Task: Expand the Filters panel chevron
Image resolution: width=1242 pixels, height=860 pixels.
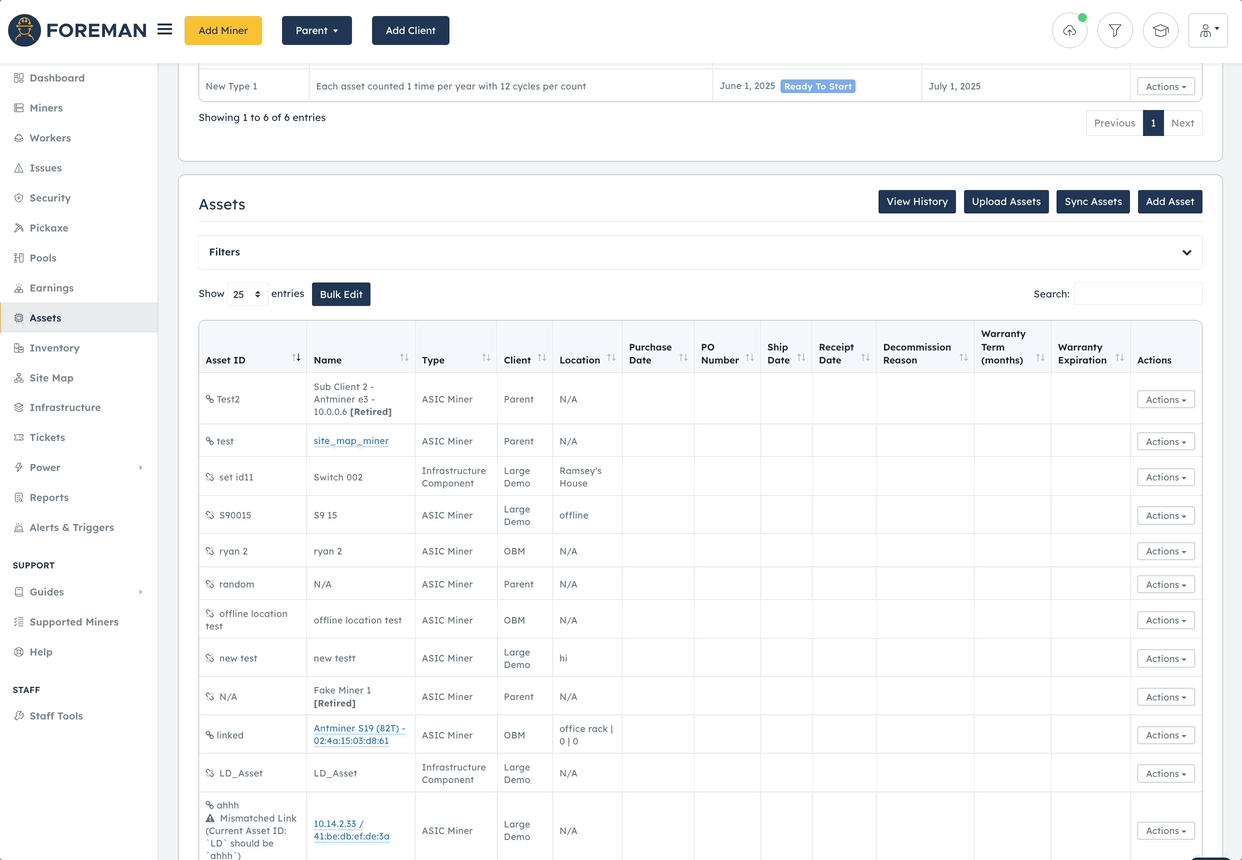Action: point(1187,252)
